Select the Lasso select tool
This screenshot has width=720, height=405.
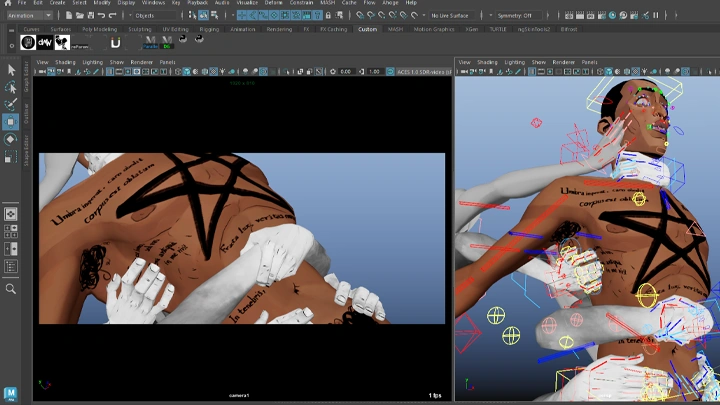(11, 87)
